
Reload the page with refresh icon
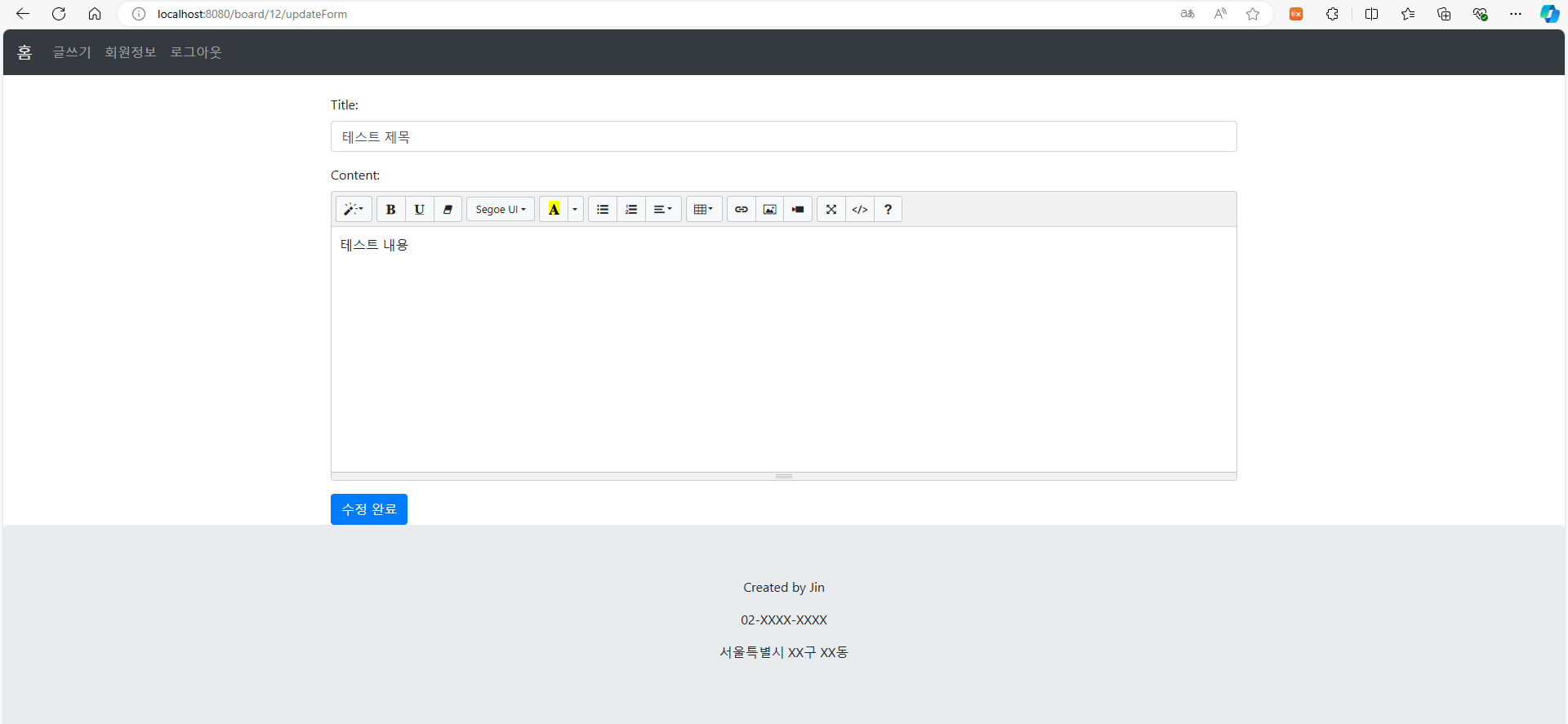coord(59,14)
